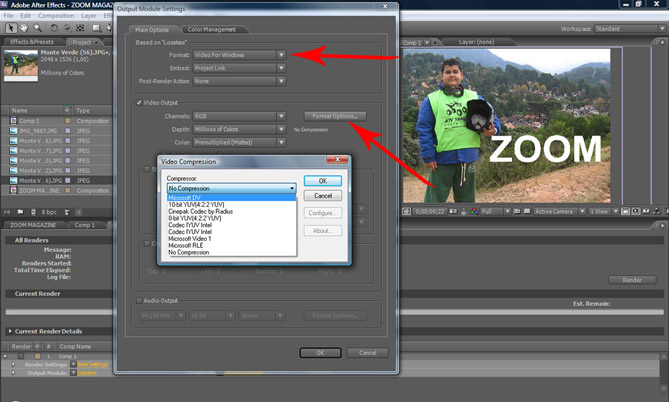Enable the Audio Output checkbox
The height and width of the screenshot is (402, 669).
[138, 300]
